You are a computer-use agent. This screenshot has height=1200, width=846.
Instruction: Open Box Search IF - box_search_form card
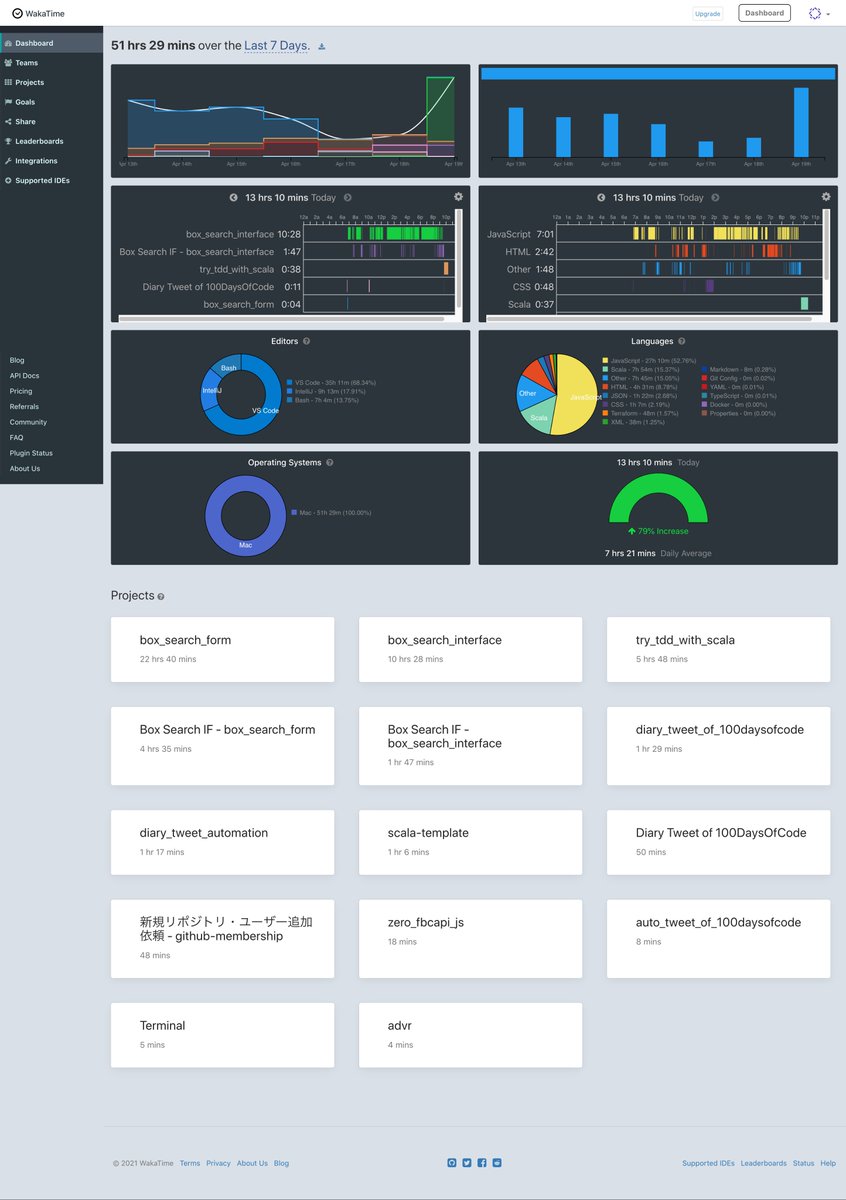coord(222,746)
